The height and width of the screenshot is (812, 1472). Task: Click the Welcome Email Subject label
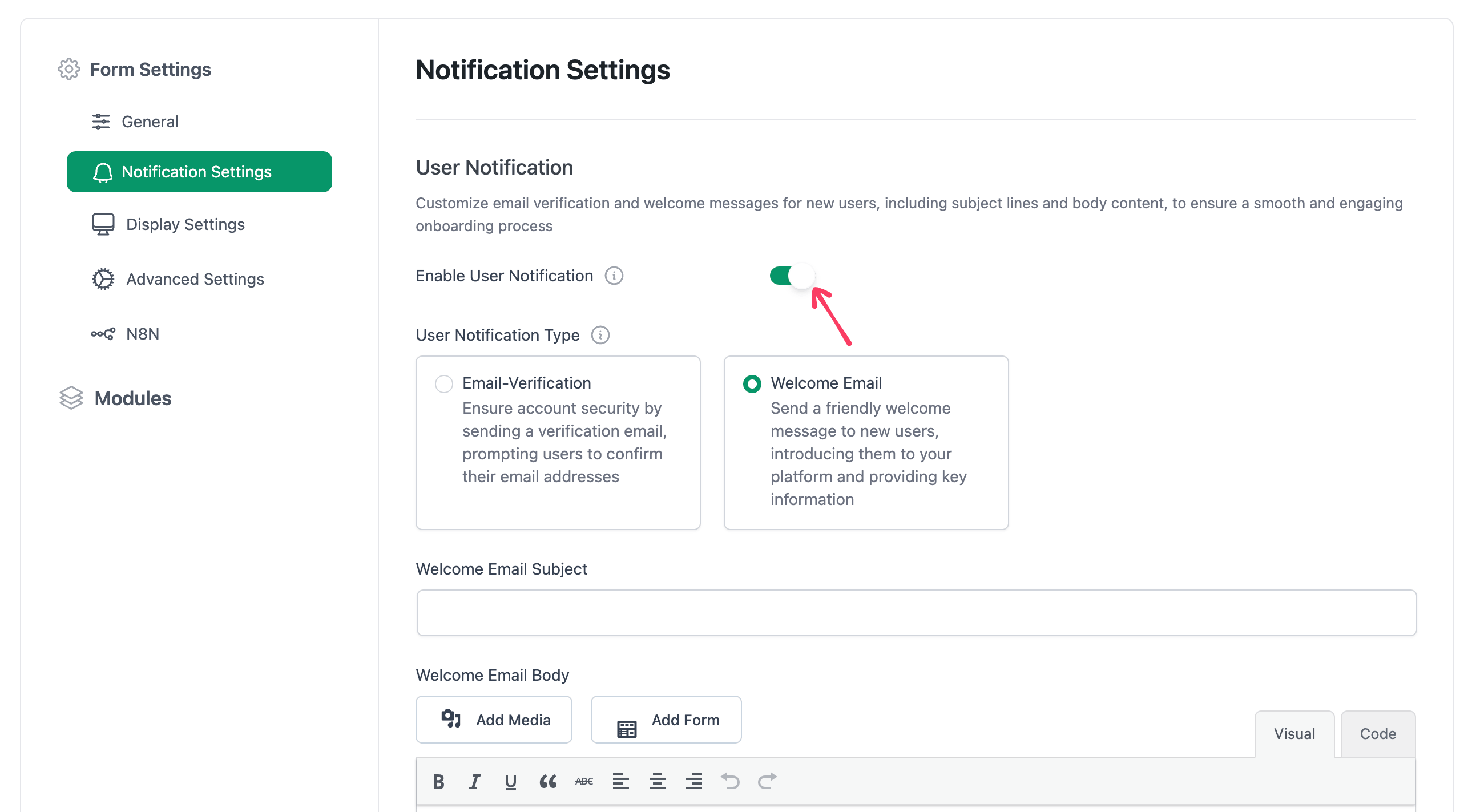click(x=501, y=569)
